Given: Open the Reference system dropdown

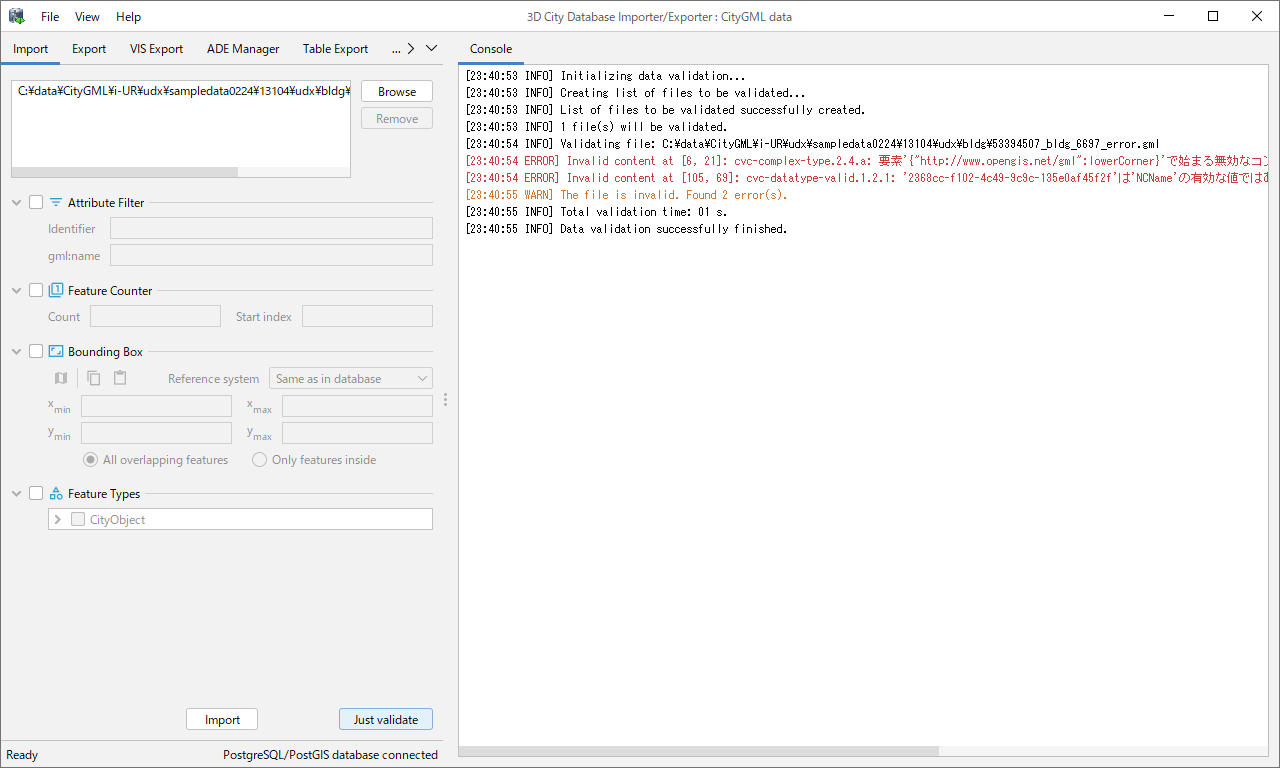Looking at the screenshot, I should 351,378.
